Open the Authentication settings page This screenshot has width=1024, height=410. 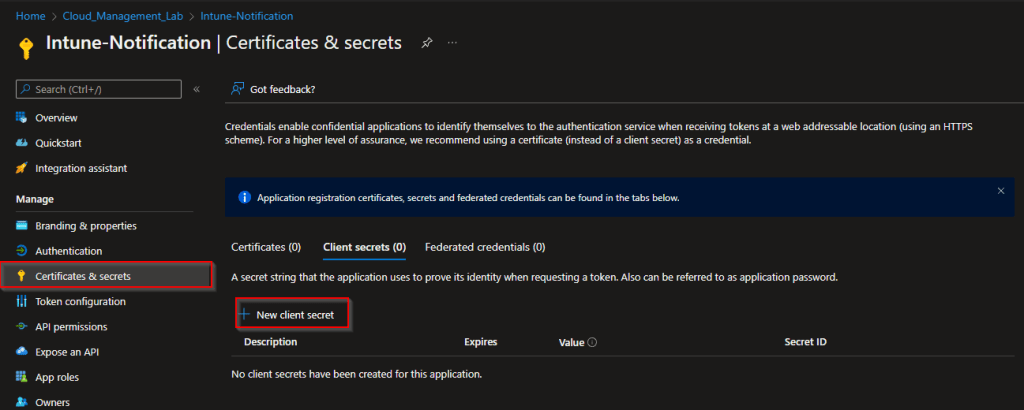point(68,251)
